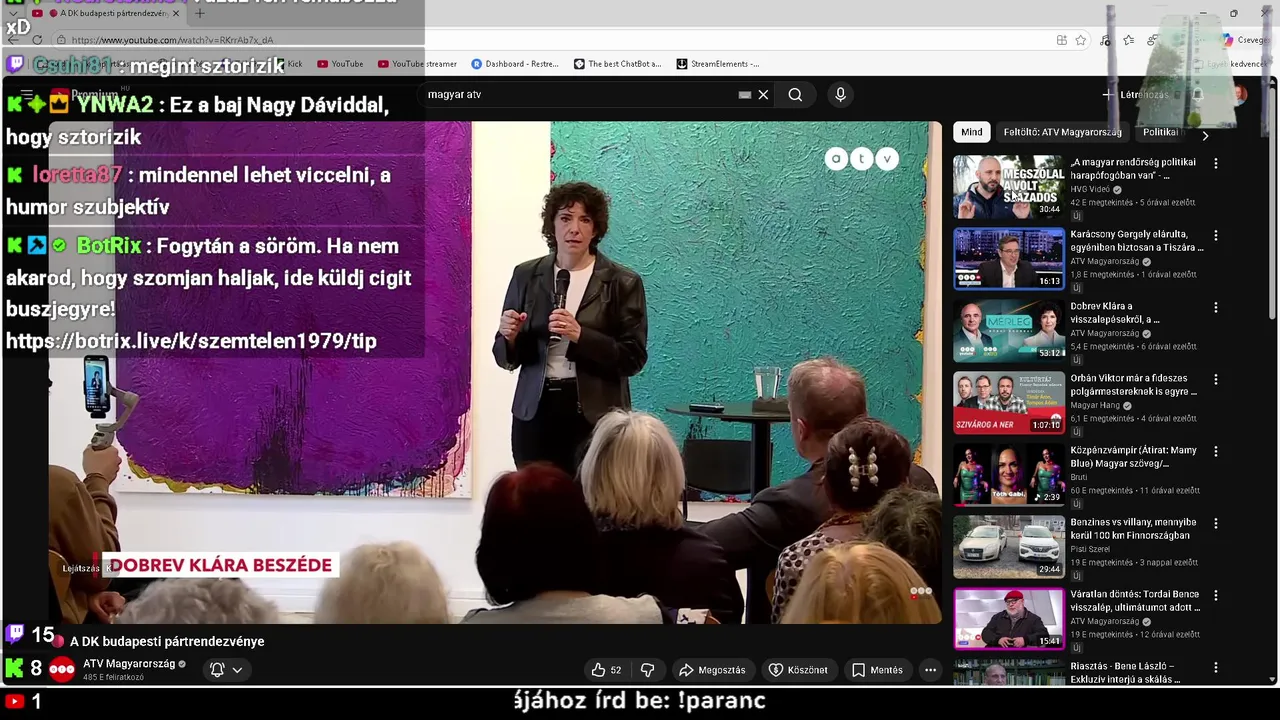This screenshot has width=1280, height=720.
Task: Open the Dashboard - Restre... bookmark
Action: (514, 64)
